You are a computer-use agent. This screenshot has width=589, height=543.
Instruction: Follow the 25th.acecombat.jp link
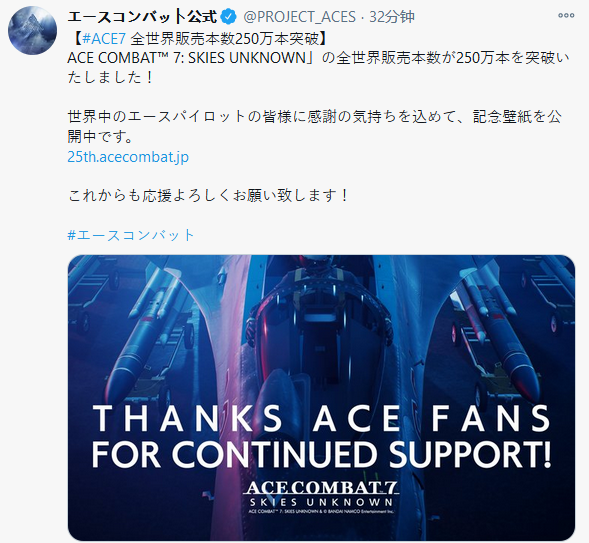(128, 157)
